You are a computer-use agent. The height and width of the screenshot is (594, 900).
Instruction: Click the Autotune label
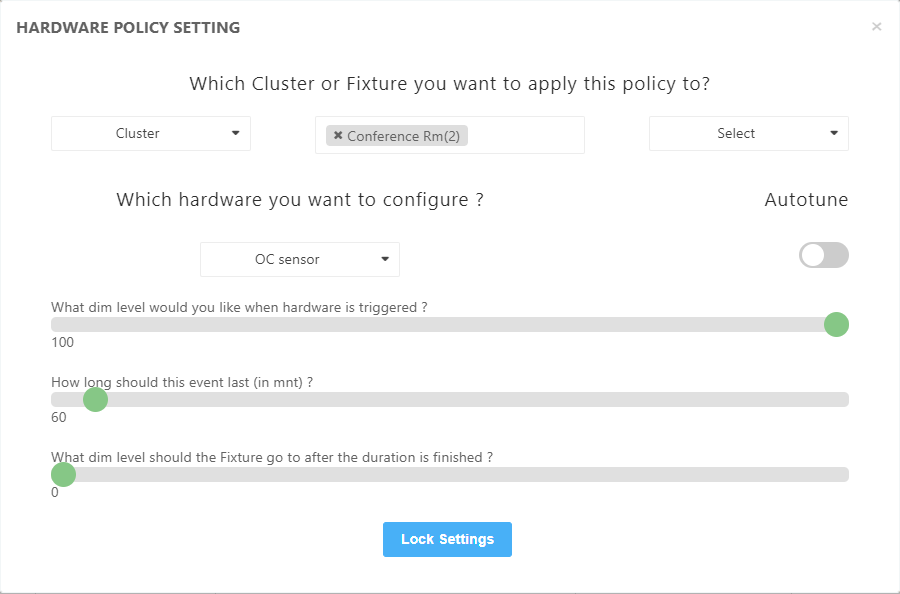point(806,199)
